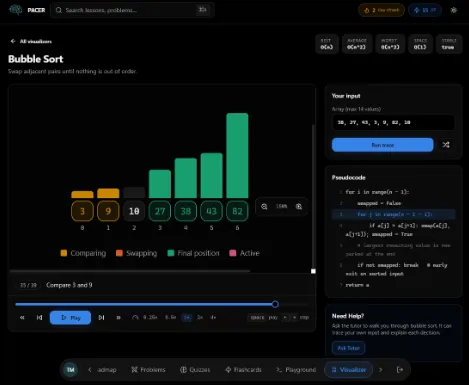The height and width of the screenshot is (385, 469).
Task: Click the SPACE O(1) complexity chip
Action: [x=420, y=44]
